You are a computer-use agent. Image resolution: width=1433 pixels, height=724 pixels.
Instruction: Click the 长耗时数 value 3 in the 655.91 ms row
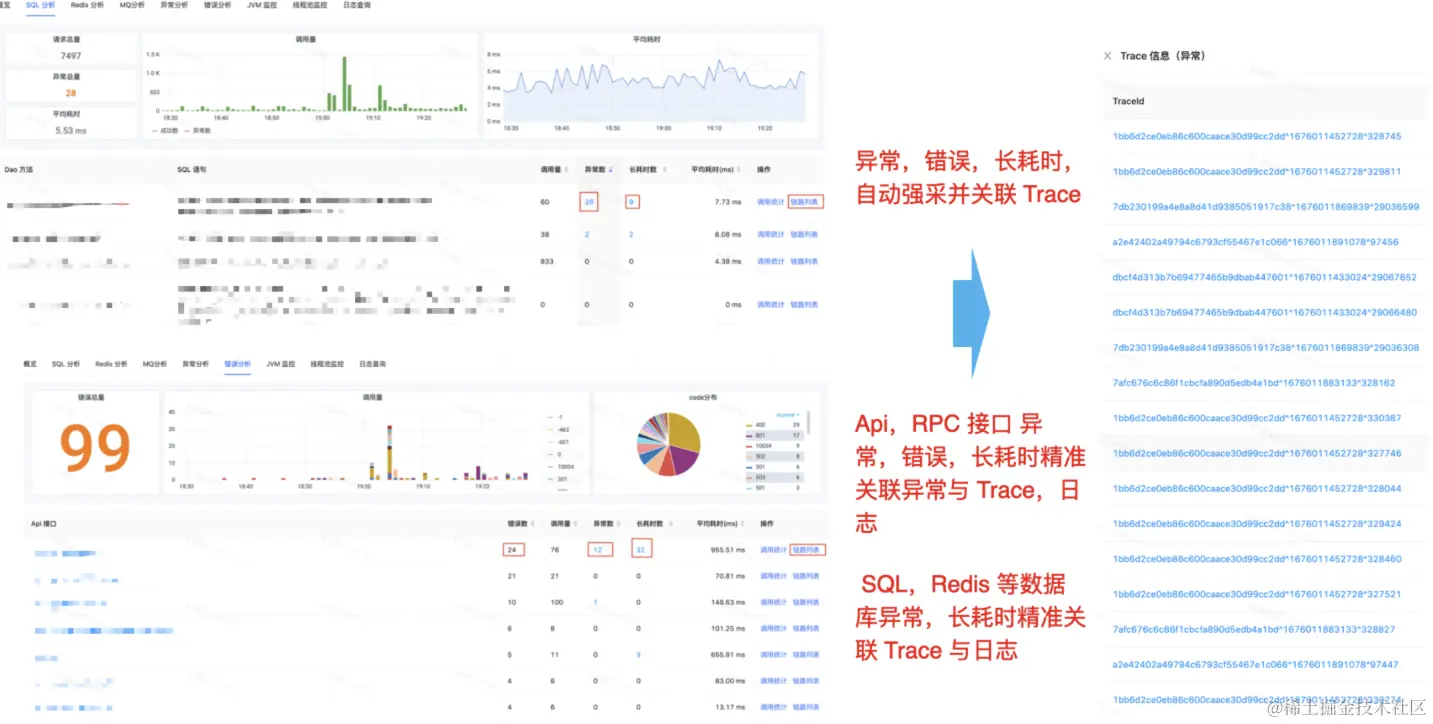click(x=640, y=655)
